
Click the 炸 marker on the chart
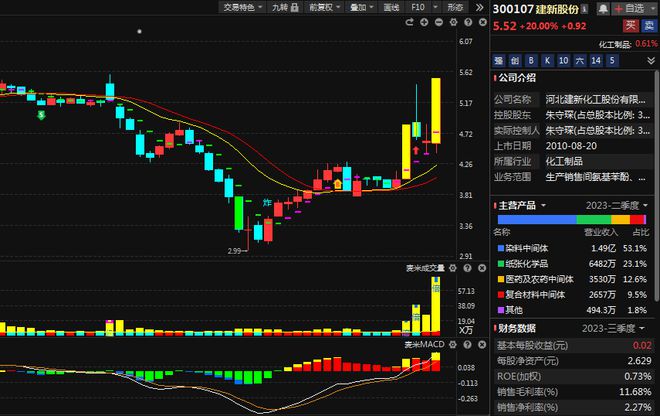pyautogui.click(x=267, y=203)
